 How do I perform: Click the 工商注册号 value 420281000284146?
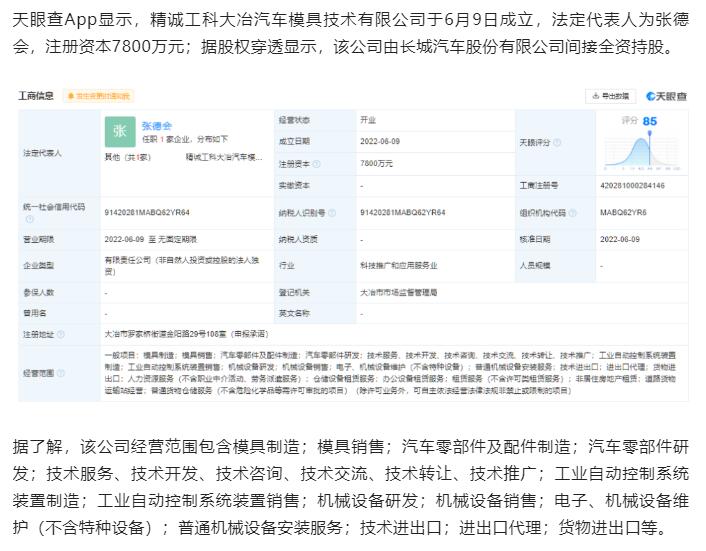coord(632,185)
